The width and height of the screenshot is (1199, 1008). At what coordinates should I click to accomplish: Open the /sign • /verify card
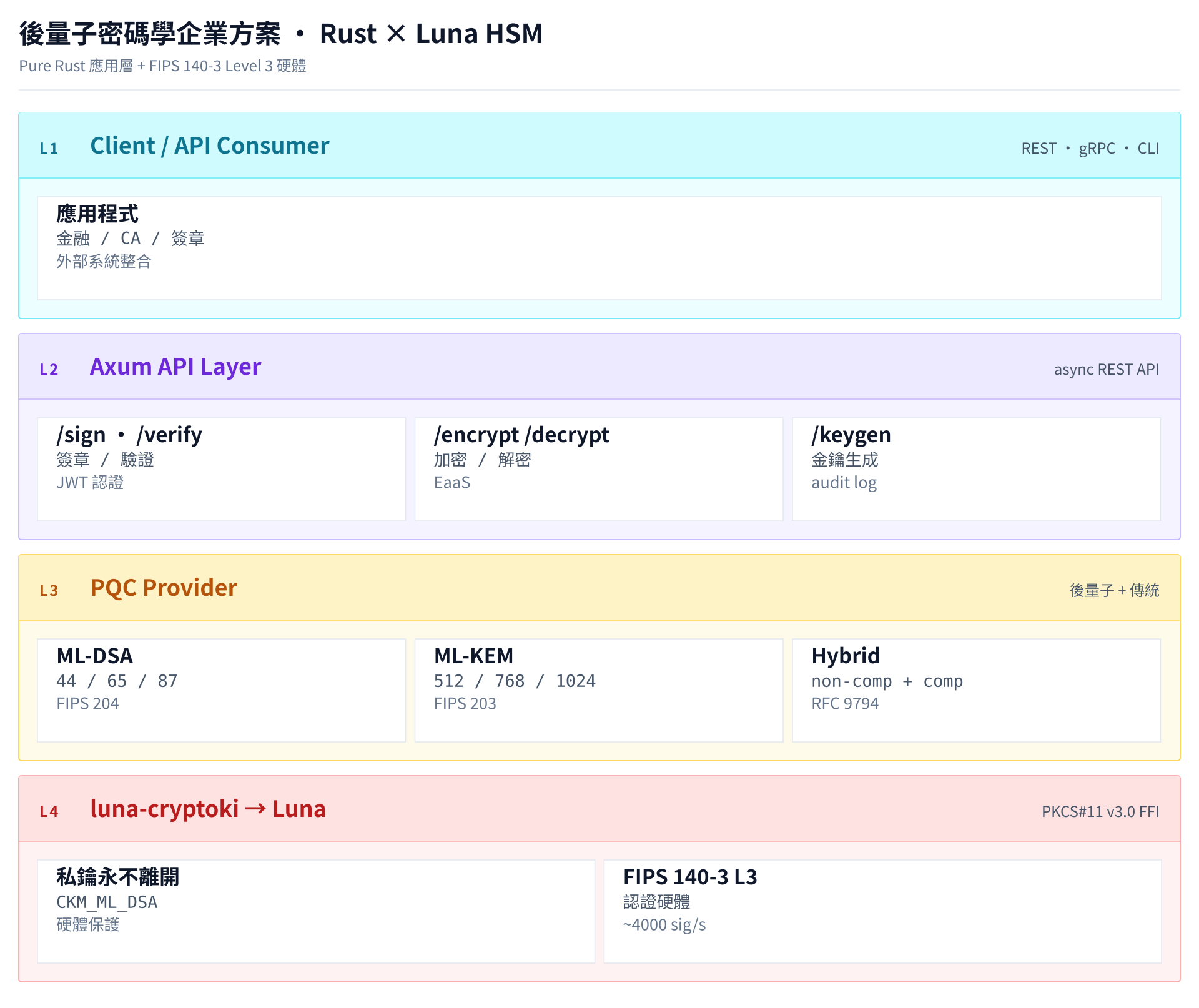click(222, 470)
